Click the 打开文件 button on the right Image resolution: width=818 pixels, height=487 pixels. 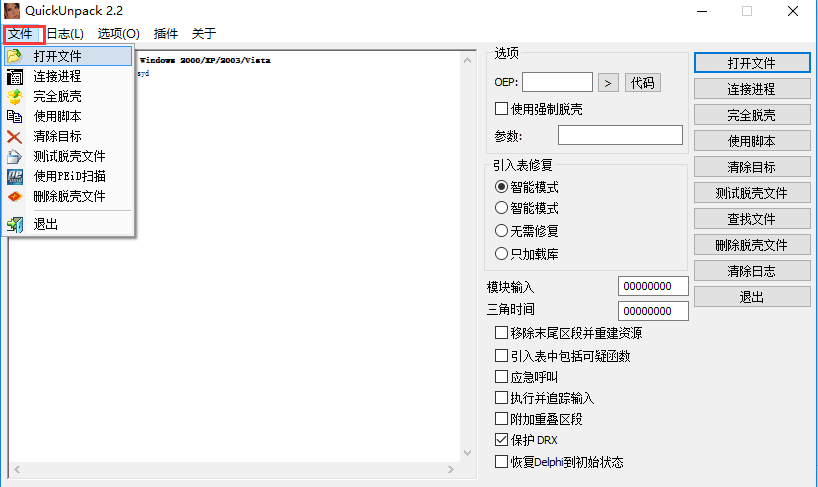[x=752, y=63]
